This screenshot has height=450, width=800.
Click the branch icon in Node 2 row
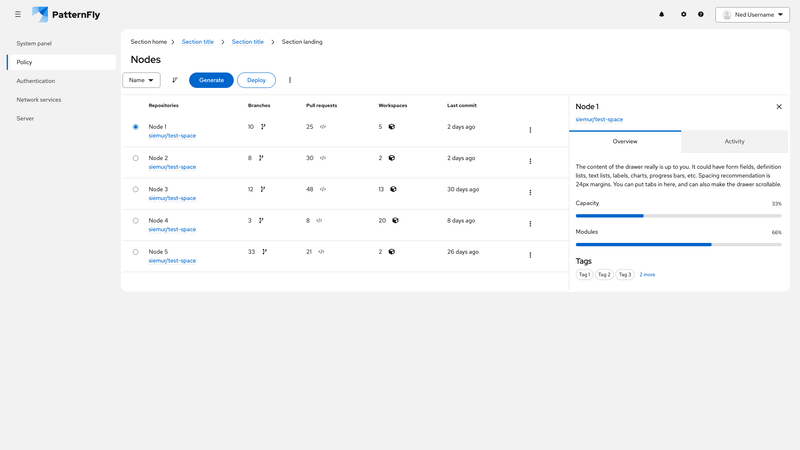(261, 158)
